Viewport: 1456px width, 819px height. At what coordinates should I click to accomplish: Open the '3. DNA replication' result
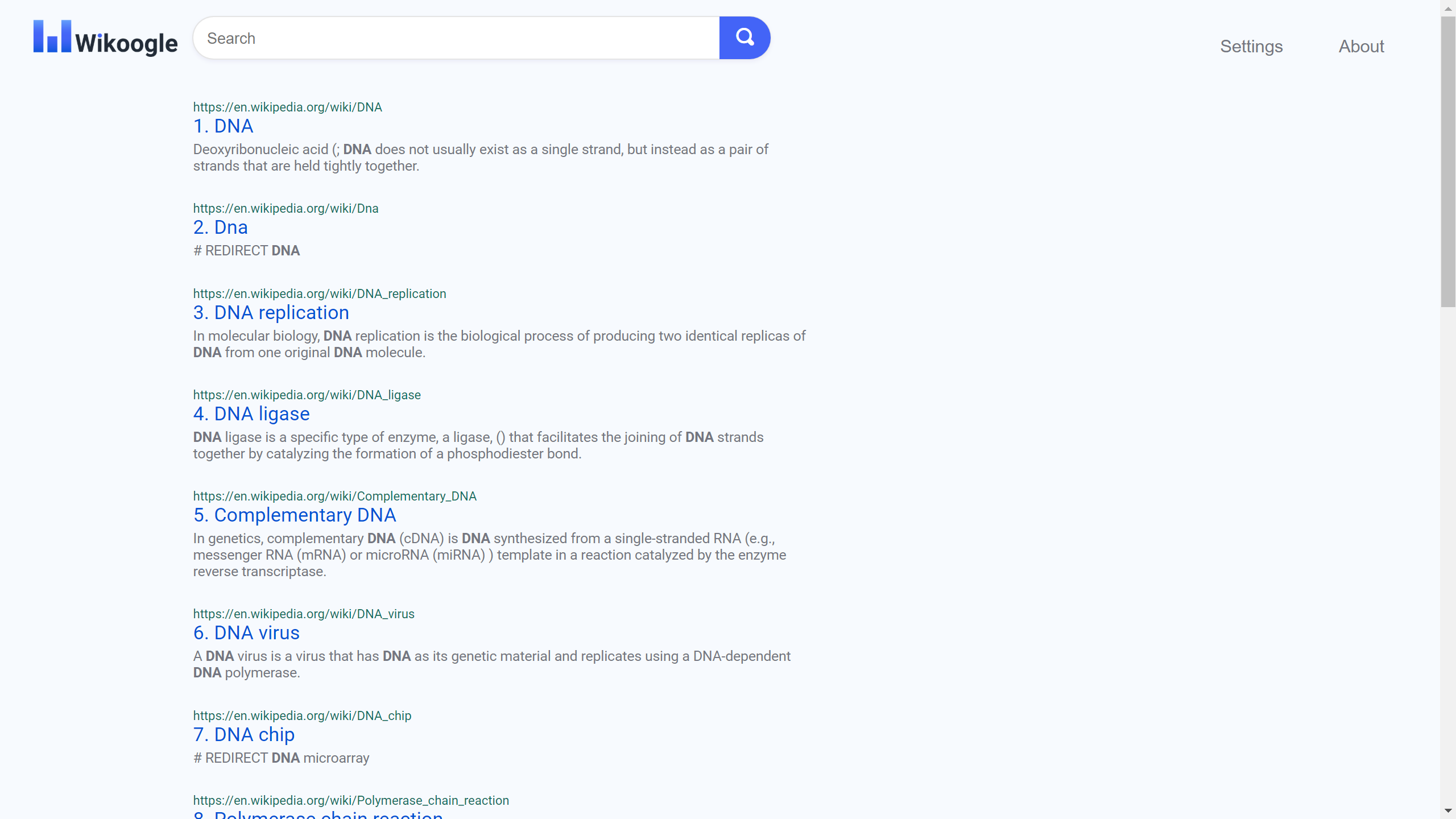click(x=271, y=313)
